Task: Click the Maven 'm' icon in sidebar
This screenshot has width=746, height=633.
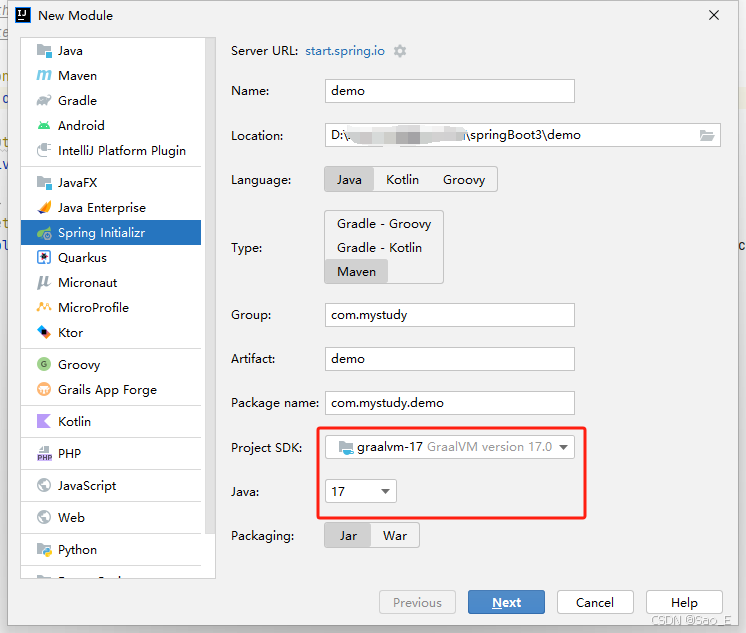Action: click(44, 75)
